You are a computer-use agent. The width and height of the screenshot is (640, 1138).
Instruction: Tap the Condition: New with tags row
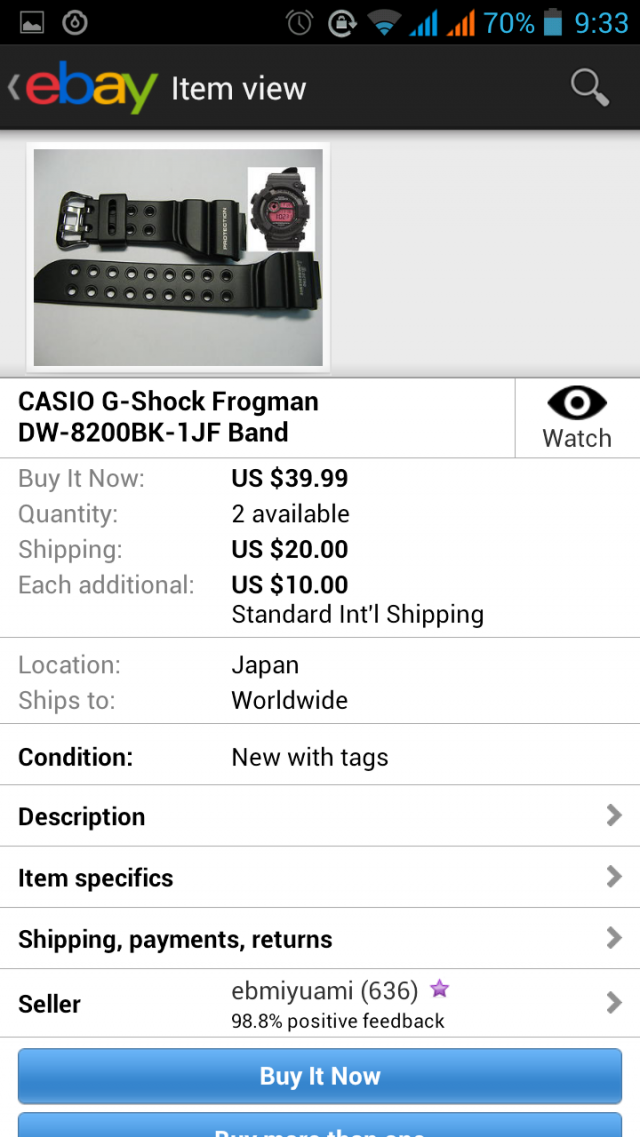[x=320, y=757]
